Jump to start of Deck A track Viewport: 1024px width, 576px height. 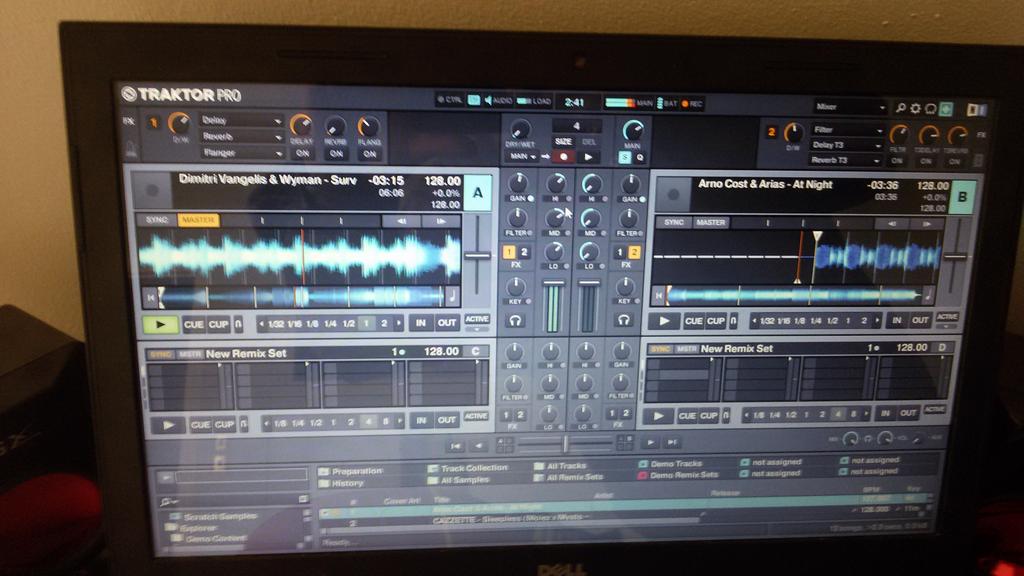tap(151, 297)
